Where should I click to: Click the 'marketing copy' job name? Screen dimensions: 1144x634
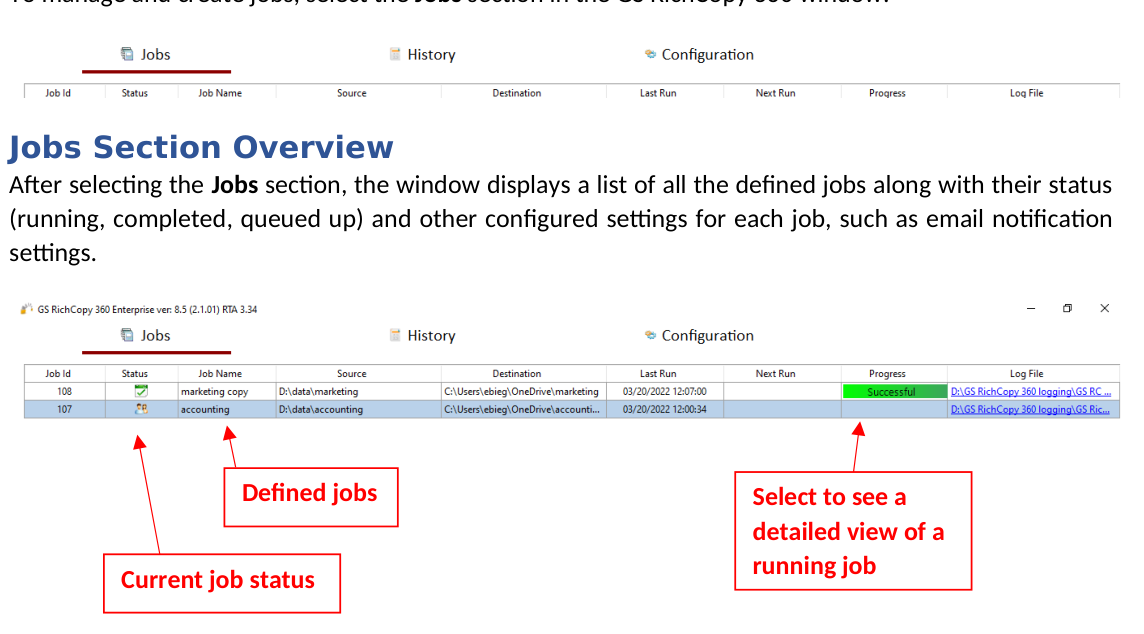[x=214, y=392]
